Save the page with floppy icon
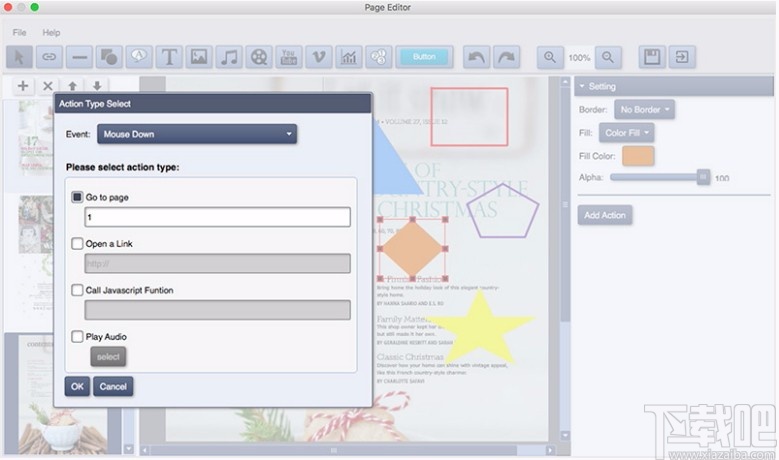 [x=652, y=57]
